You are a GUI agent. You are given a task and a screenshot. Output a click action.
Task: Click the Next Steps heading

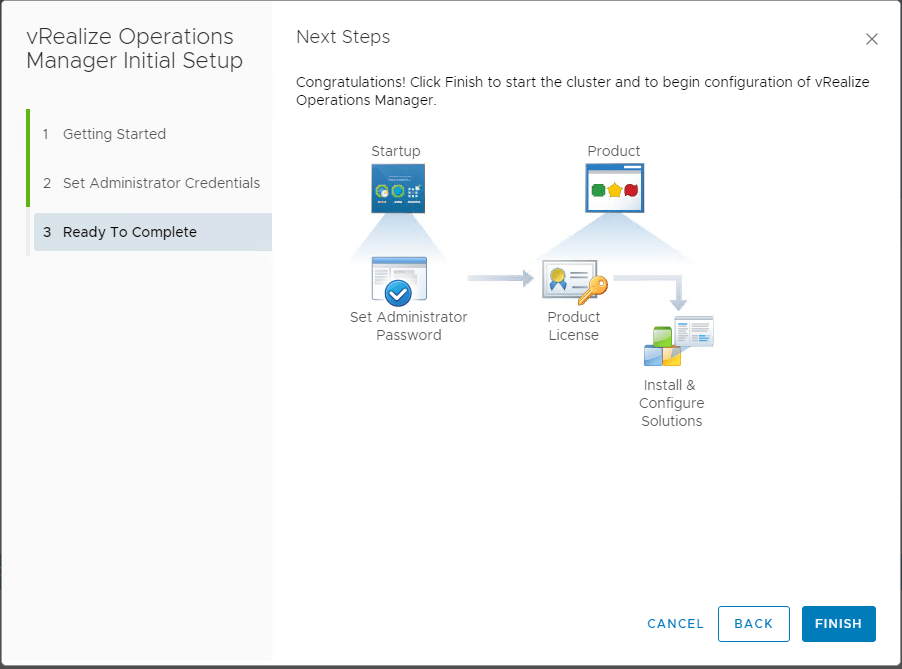(343, 37)
